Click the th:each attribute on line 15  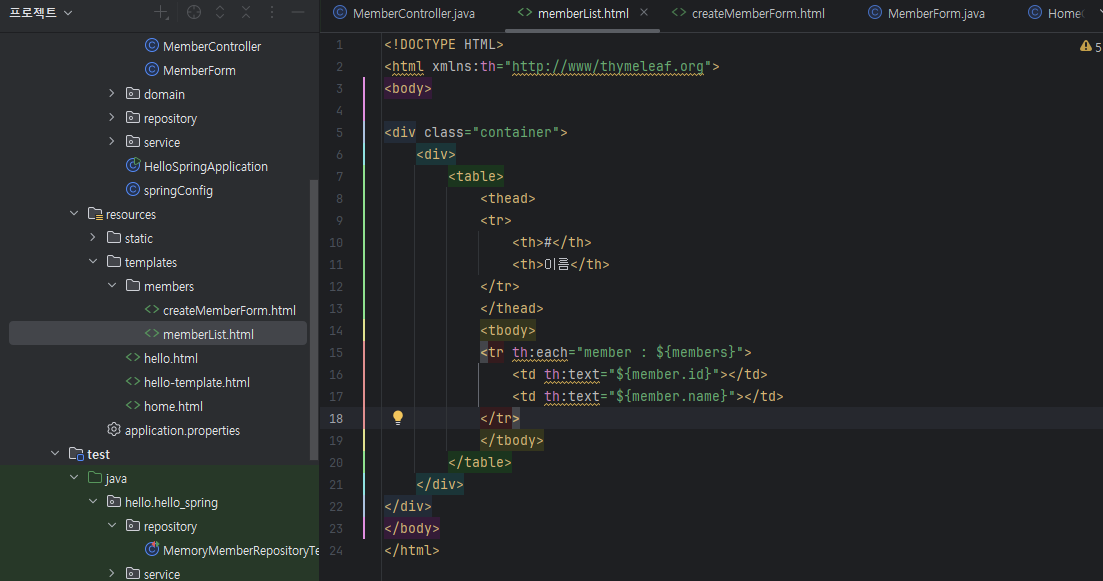[540, 352]
